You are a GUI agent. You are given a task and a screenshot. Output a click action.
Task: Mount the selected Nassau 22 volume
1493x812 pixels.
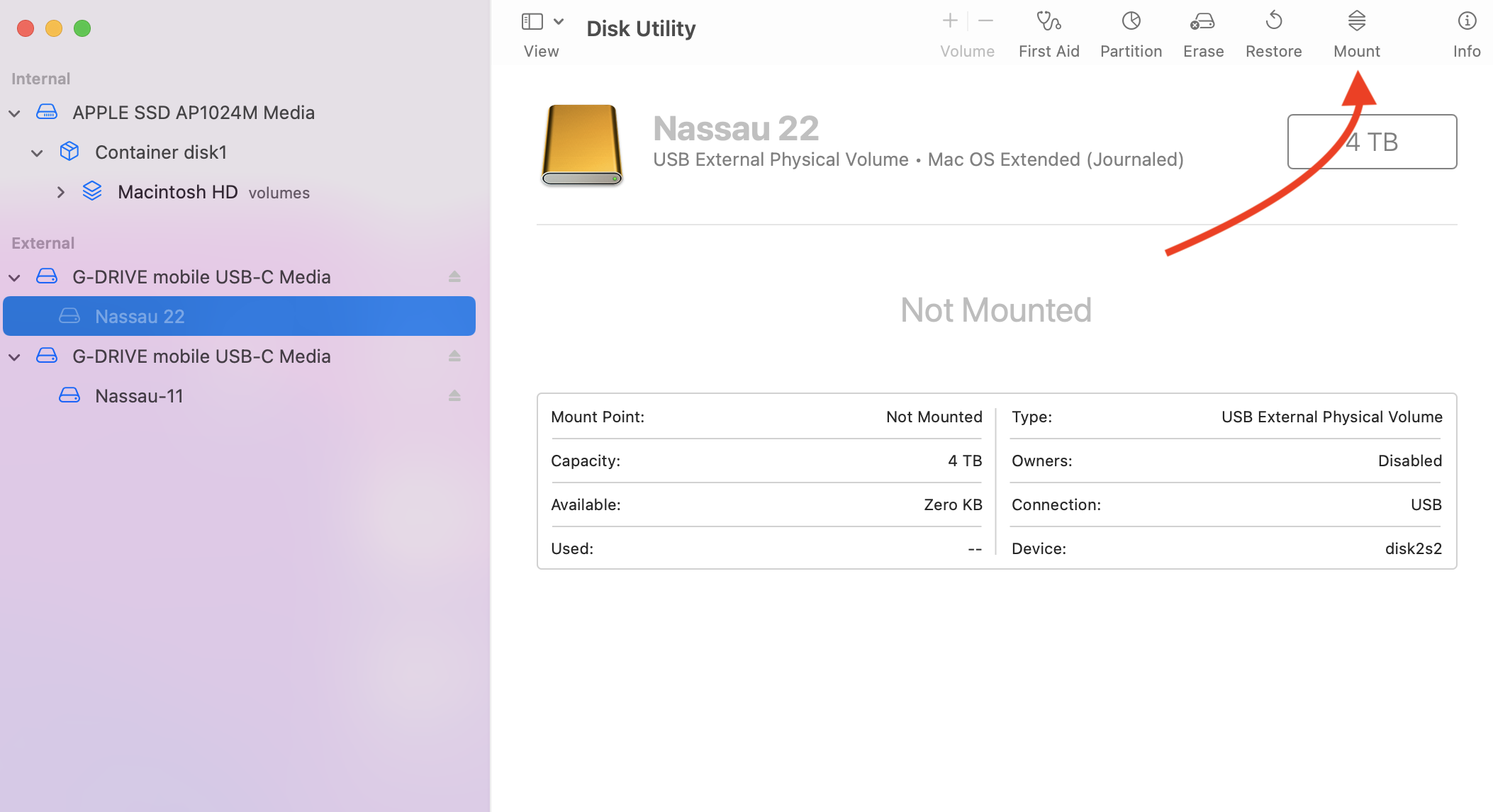click(1356, 21)
